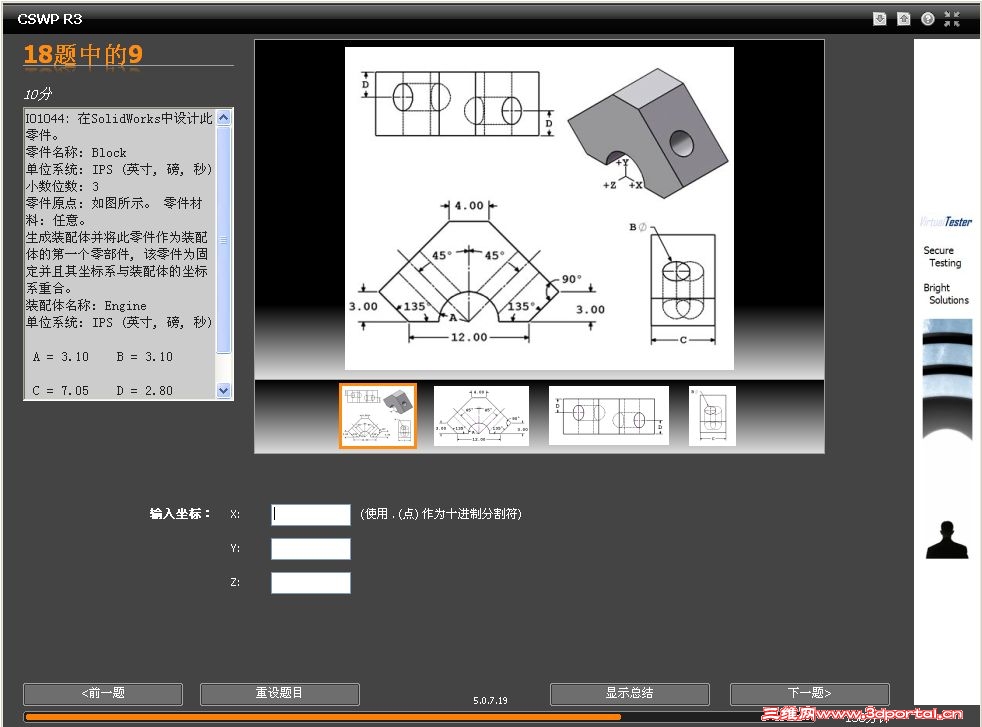The height and width of the screenshot is (727, 982).
Task: Click the download-arrow icon in title bar
Action: point(879,19)
